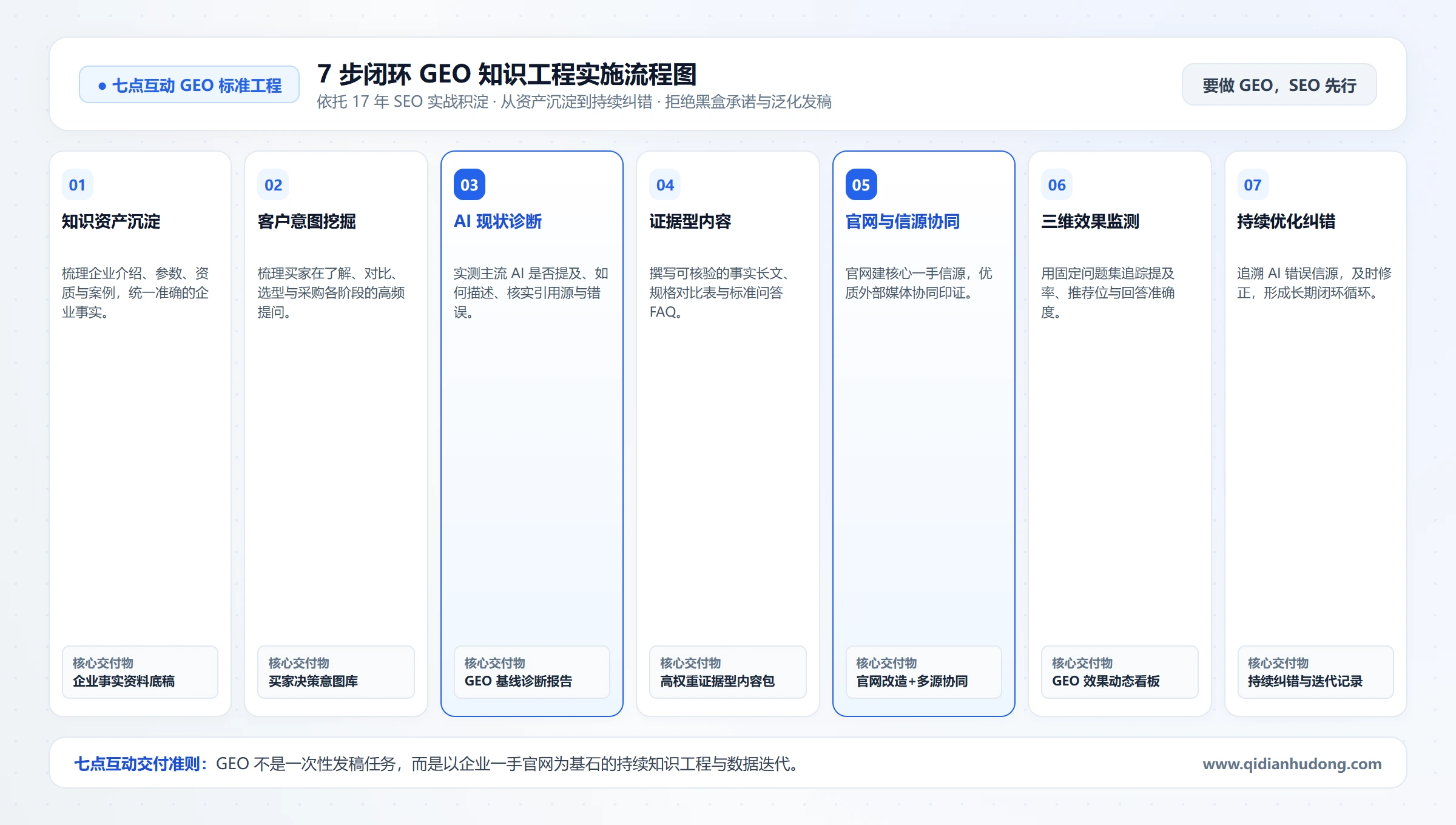Open the GEO 基线诊断报告 deliverable box

point(532,672)
